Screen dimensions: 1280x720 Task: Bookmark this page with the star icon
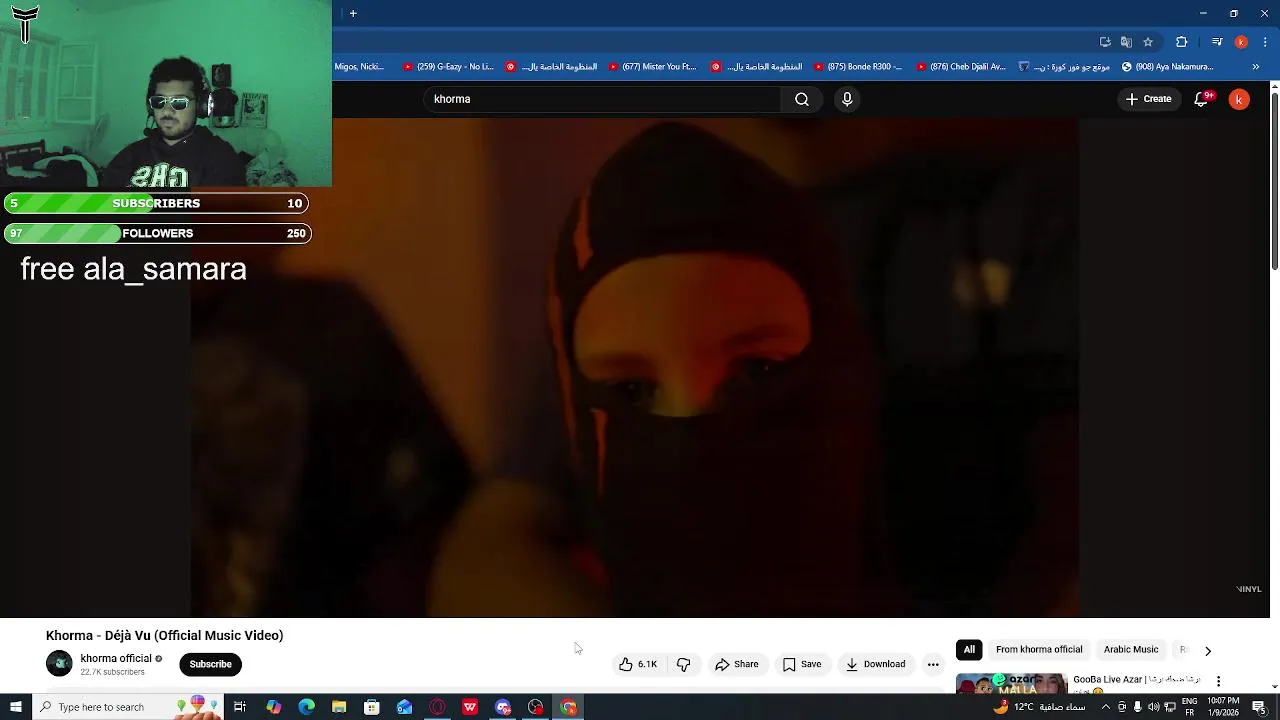(x=1148, y=42)
